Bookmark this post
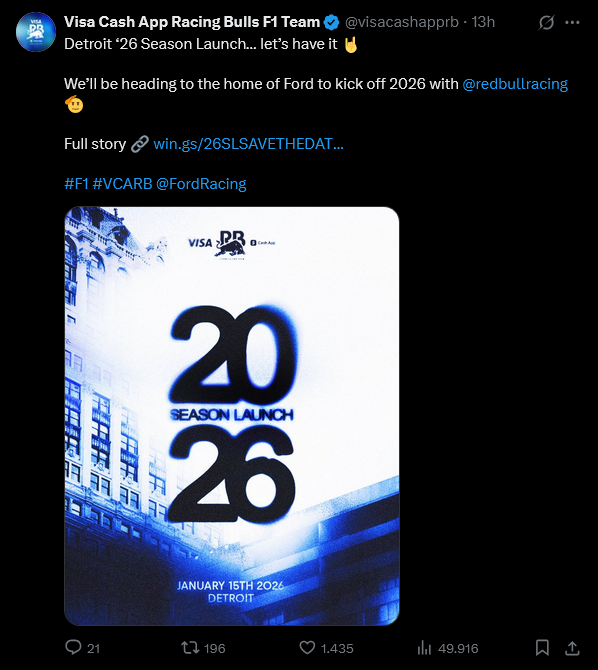This screenshot has height=670, width=598. click(542, 648)
